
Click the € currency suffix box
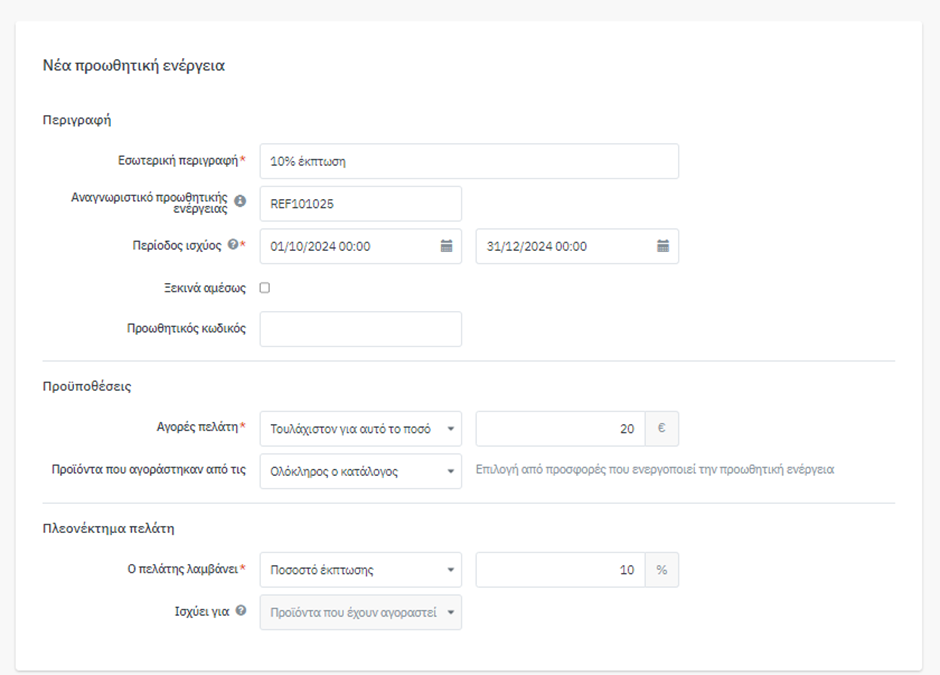(x=662, y=429)
